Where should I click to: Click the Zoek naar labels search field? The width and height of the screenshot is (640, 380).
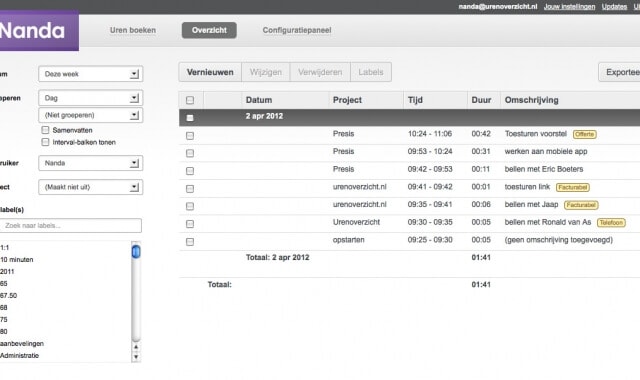pos(71,225)
